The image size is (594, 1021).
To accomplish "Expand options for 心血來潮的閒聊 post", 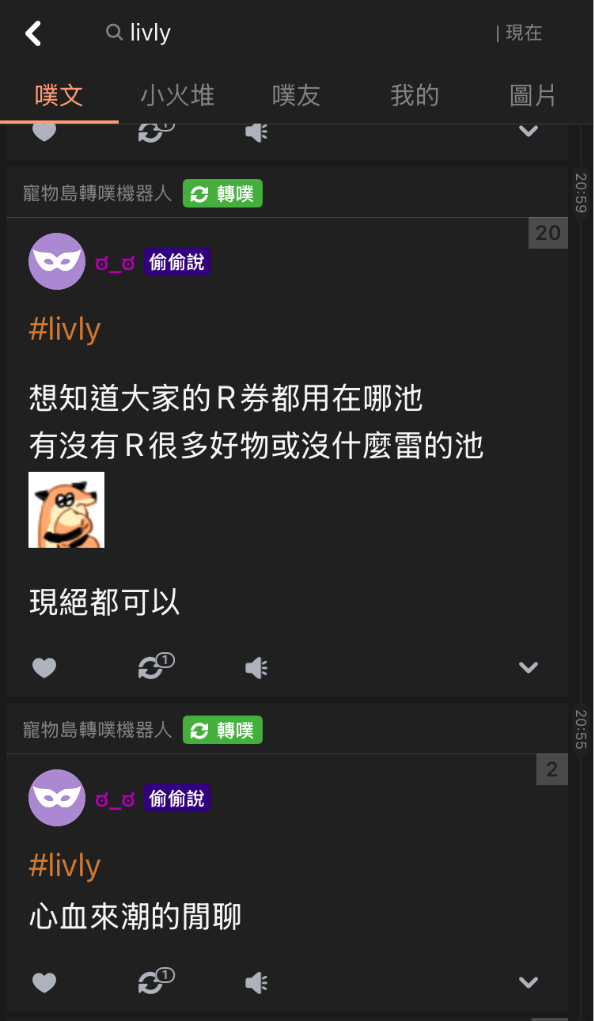I will coord(528,983).
